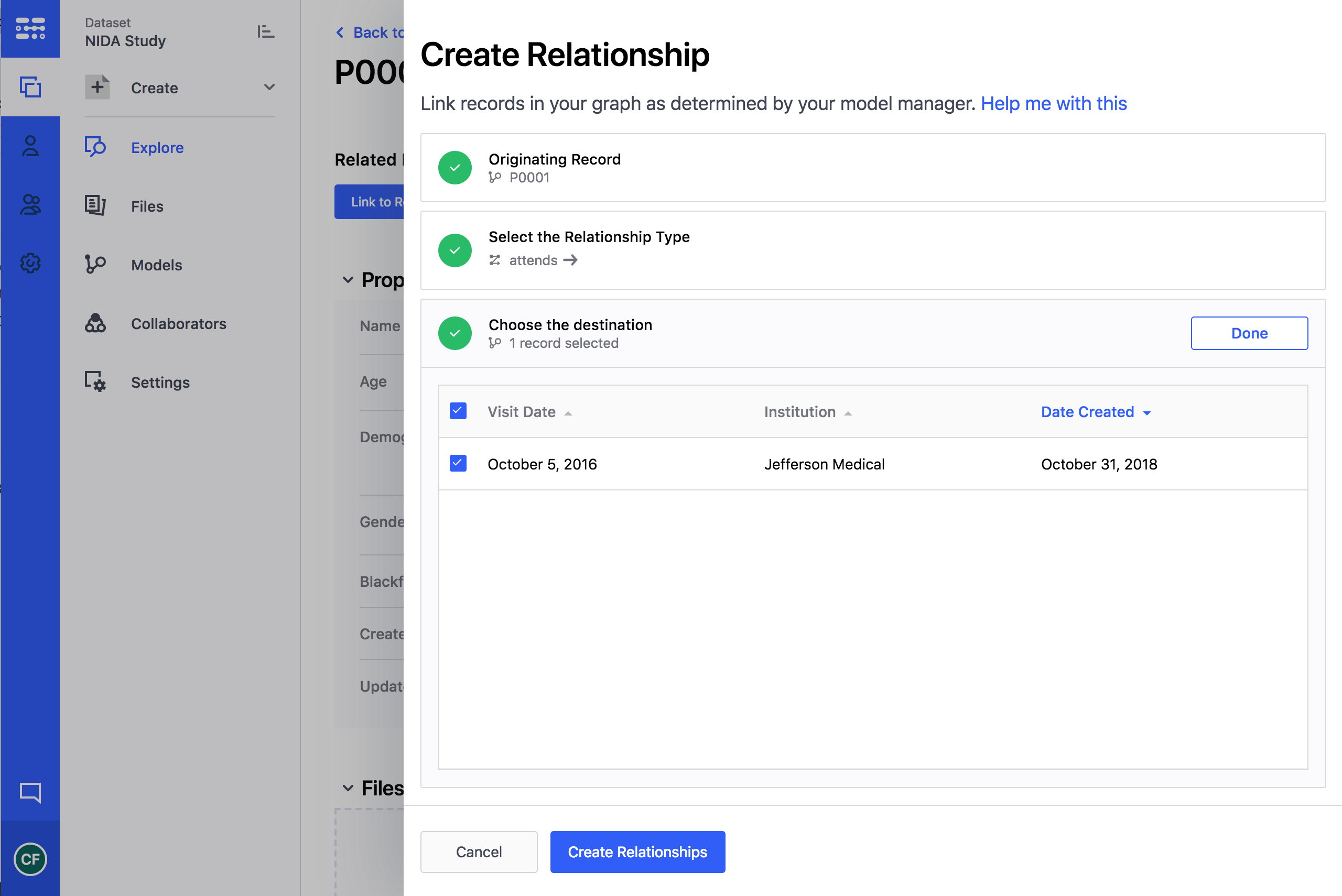
Task: Open the datasets icon in left rail
Action: pos(30,87)
